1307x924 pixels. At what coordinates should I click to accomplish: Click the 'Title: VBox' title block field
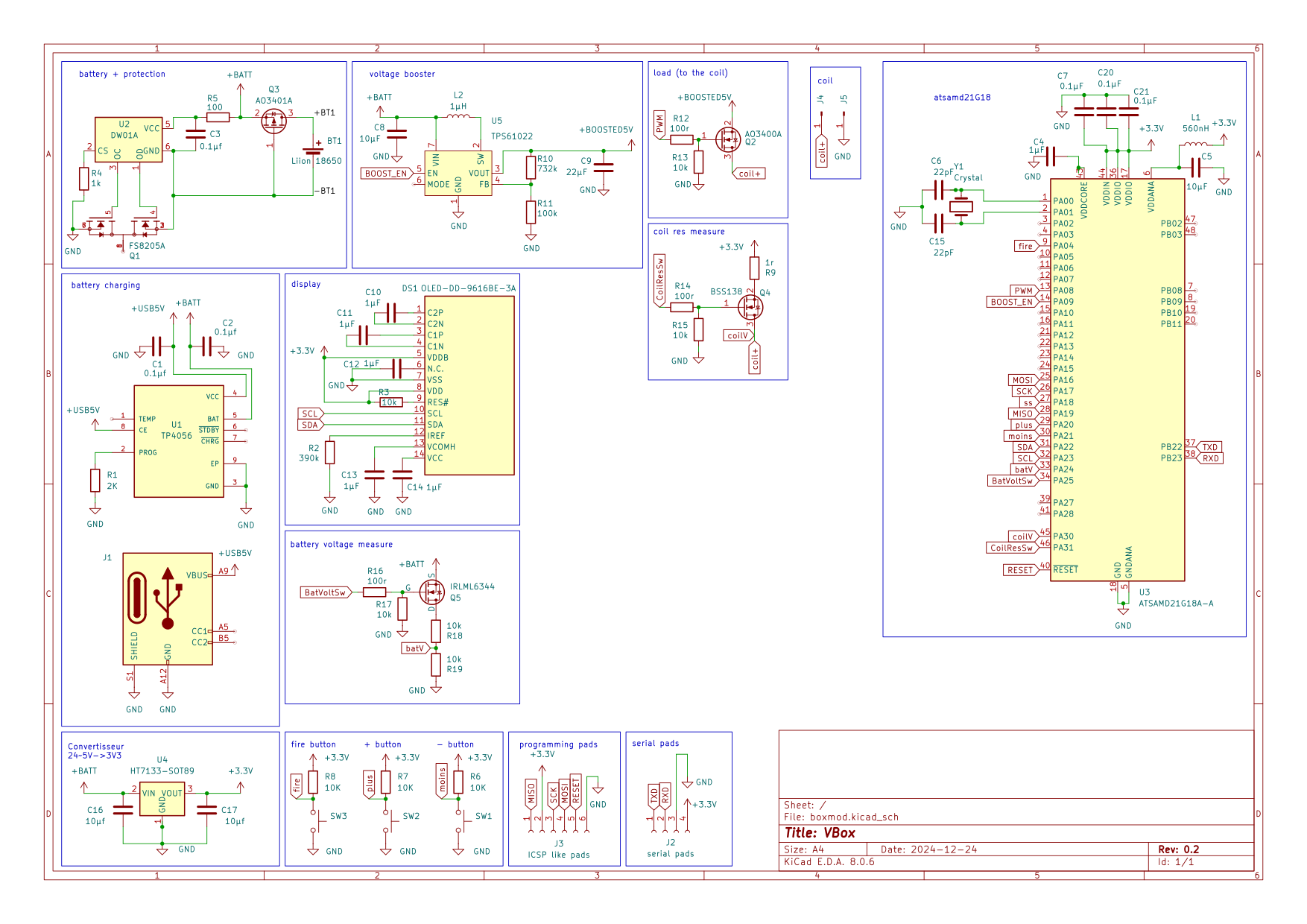(x=820, y=833)
